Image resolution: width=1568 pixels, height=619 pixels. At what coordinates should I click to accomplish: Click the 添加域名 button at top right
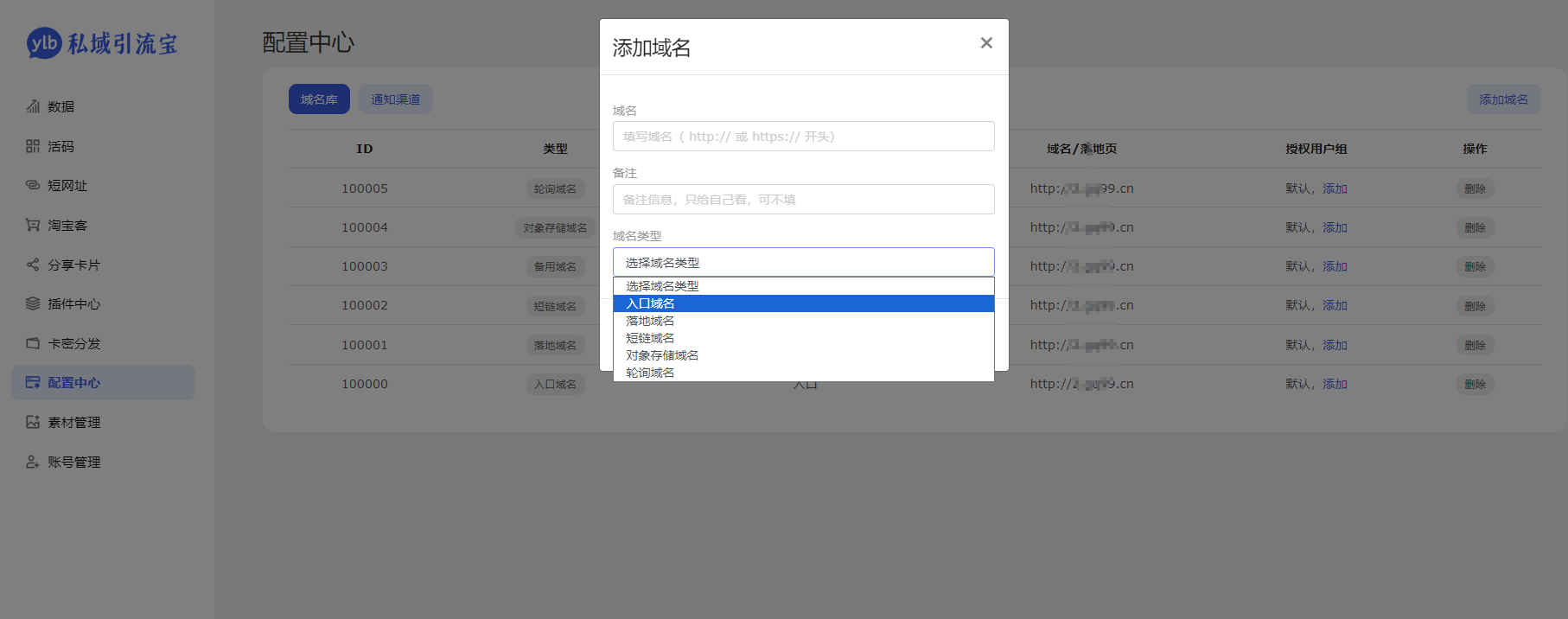tap(1503, 99)
